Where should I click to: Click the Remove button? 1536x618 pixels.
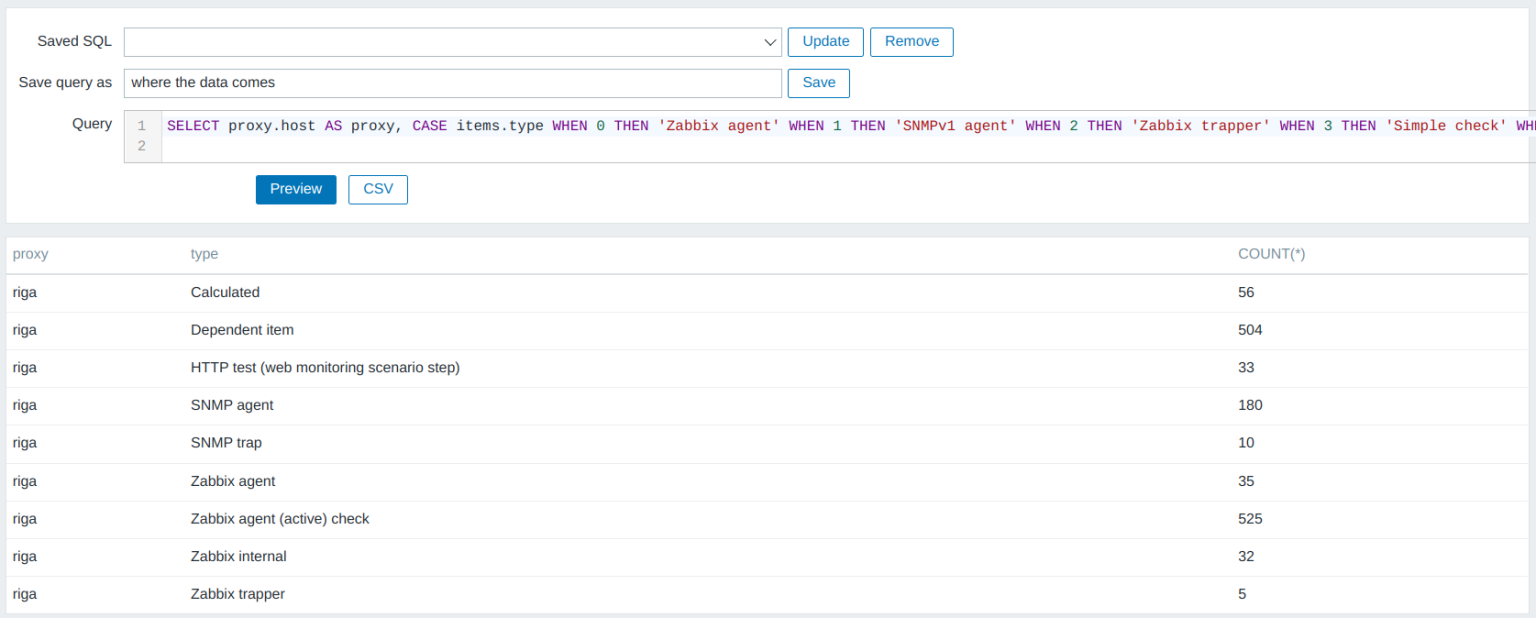click(x=911, y=42)
